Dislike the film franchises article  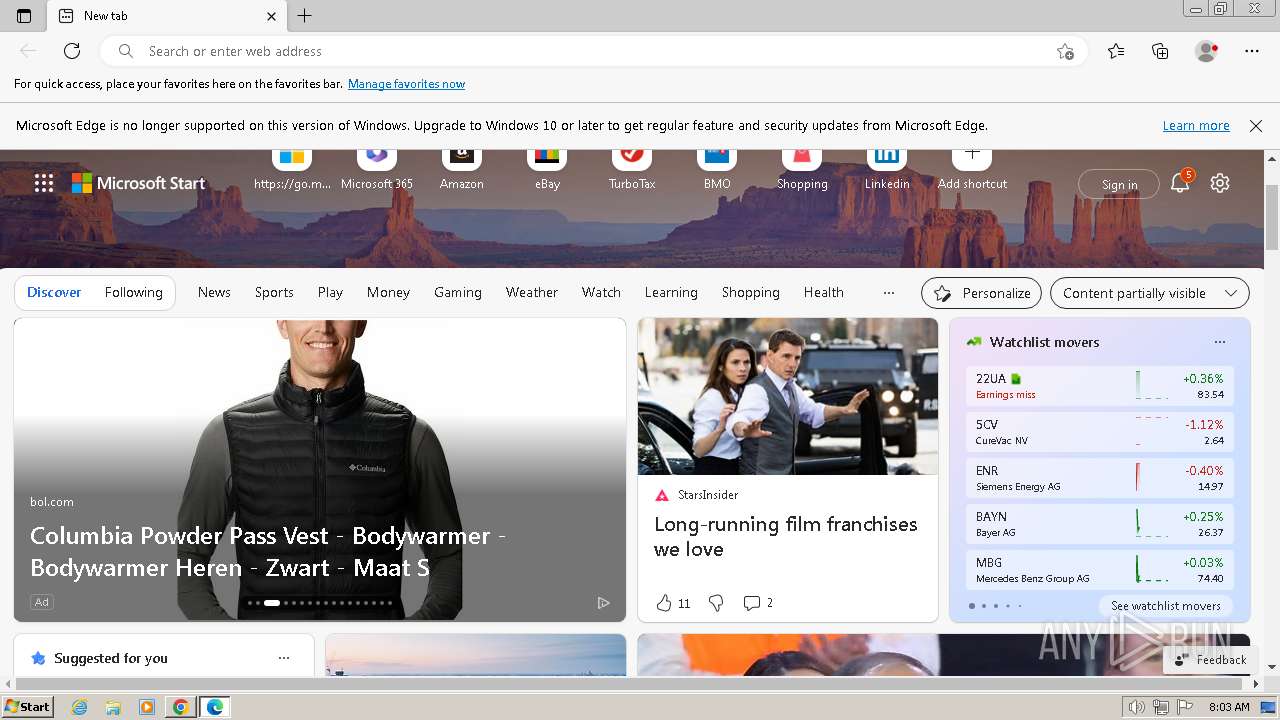tap(716, 603)
